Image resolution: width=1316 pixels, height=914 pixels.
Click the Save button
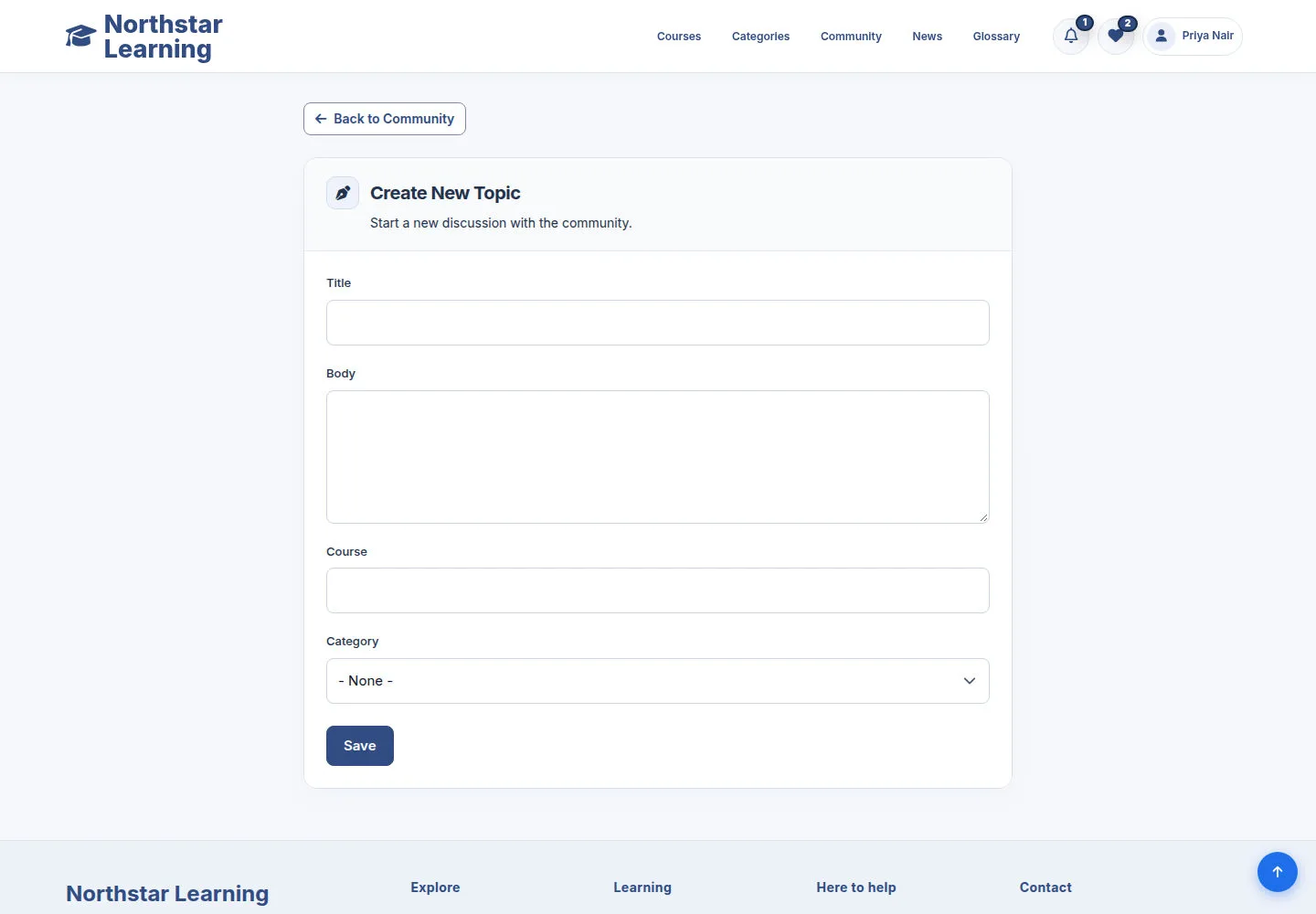pos(360,746)
